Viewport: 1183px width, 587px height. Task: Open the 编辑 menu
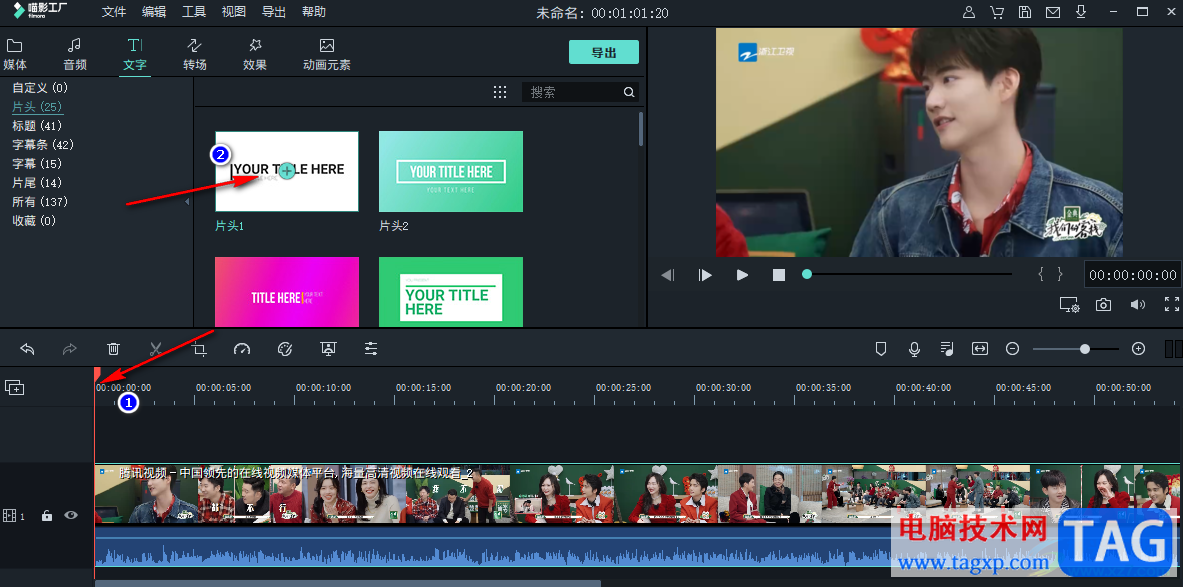154,12
